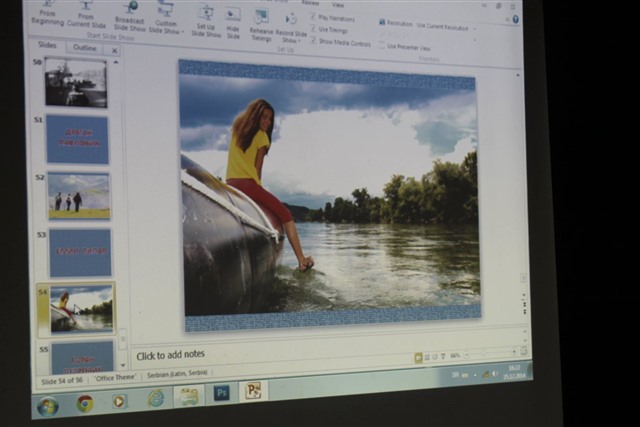Click 'Click to add notes' area

tap(170, 355)
